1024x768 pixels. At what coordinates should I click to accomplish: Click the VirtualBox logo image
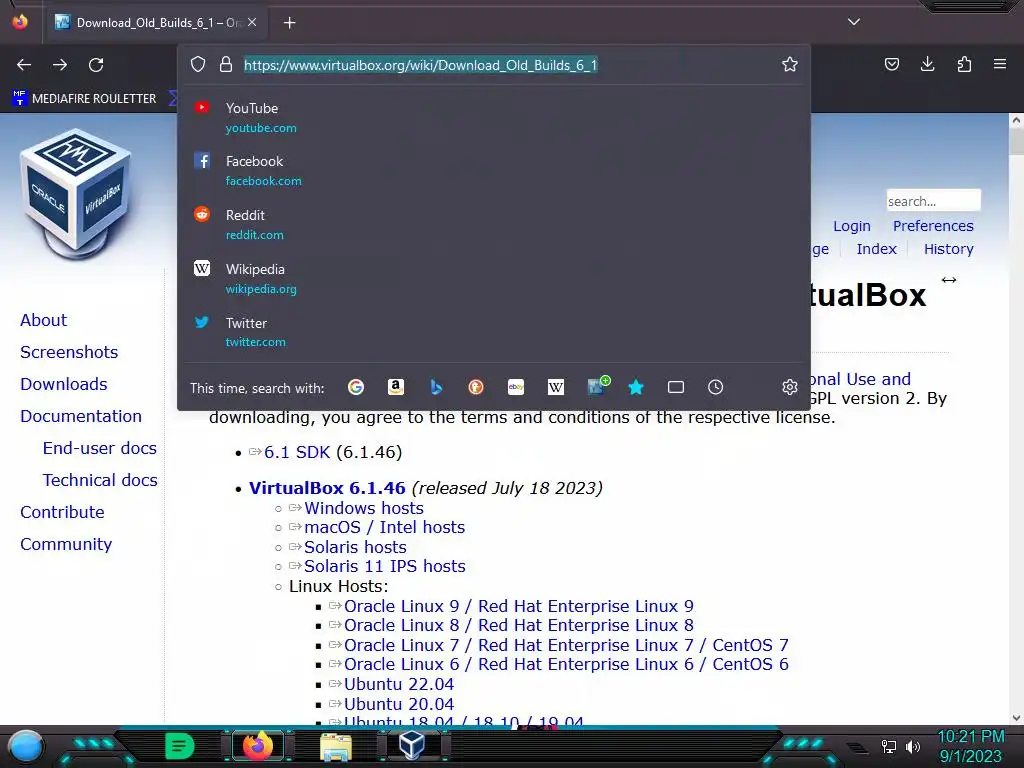(x=75, y=194)
